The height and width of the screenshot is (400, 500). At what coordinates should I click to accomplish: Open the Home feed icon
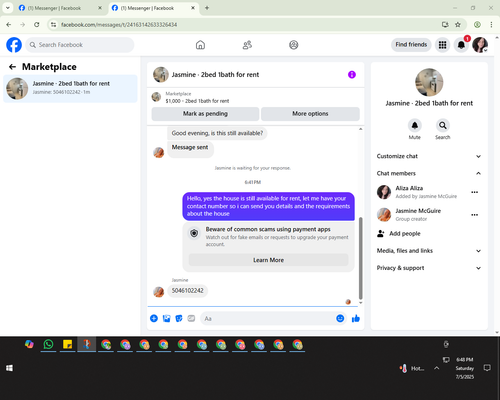click(x=200, y=45)
